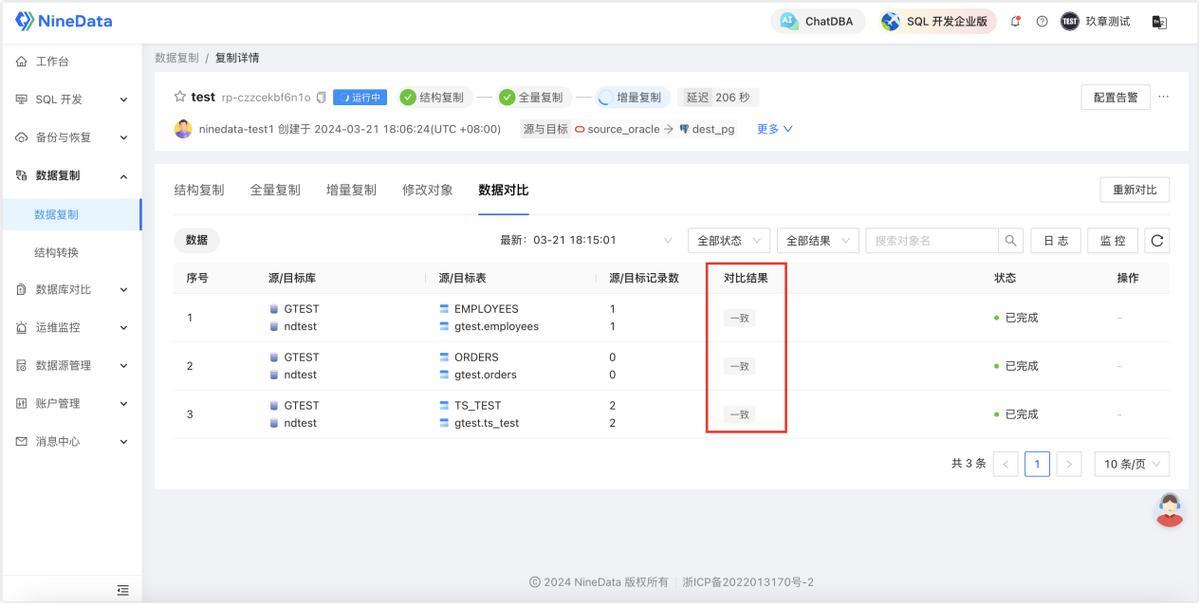The height and width of the screenshot is (604, 1200).
Task: Click 重新对比 button
Action: pos(1134,189)
